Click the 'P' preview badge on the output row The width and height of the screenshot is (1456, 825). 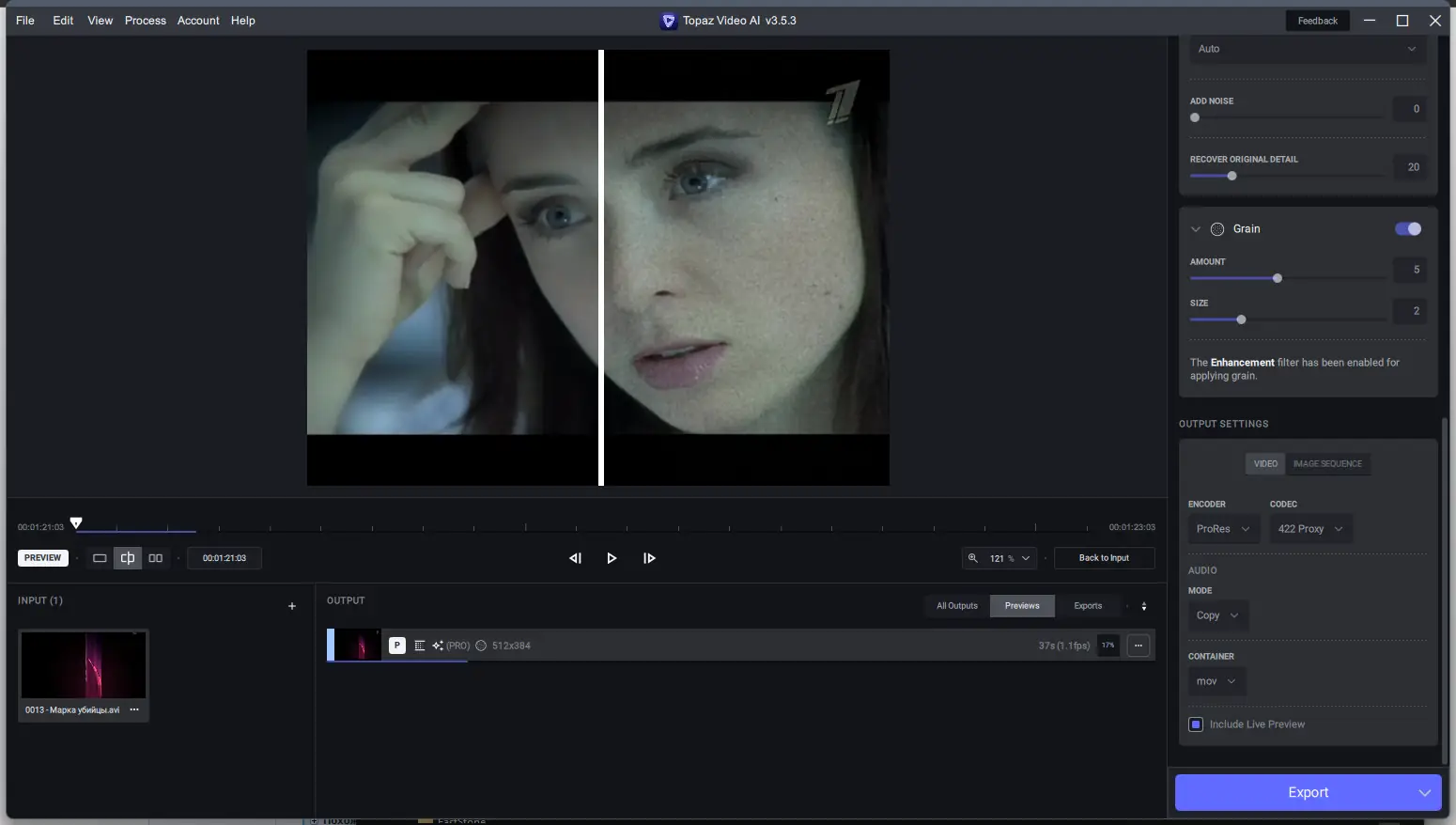(397, 646)
